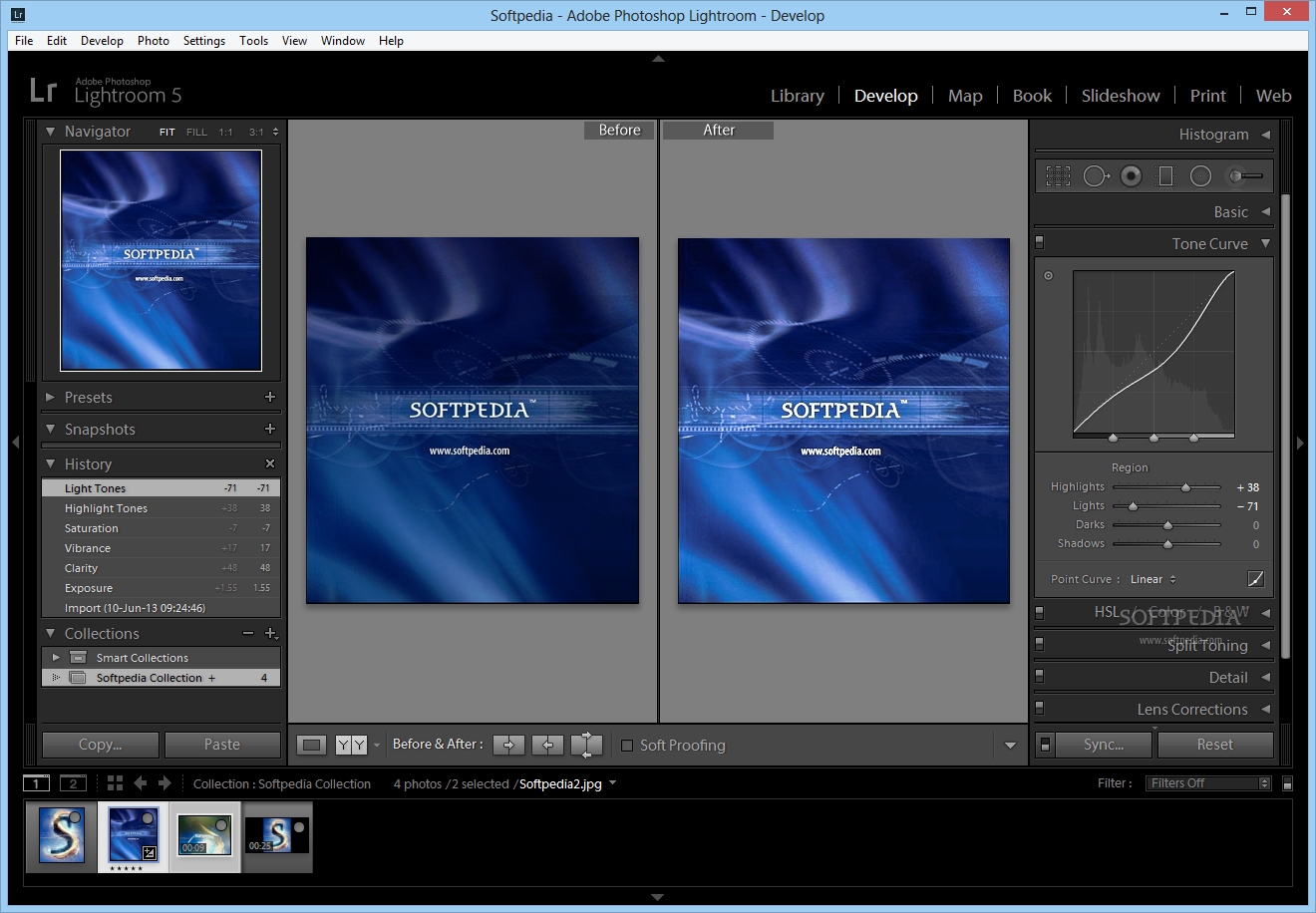Set navigator zoom to 1:1
Image resolution: width=1316 pixels, height=913 pixels.
[225, 132]
